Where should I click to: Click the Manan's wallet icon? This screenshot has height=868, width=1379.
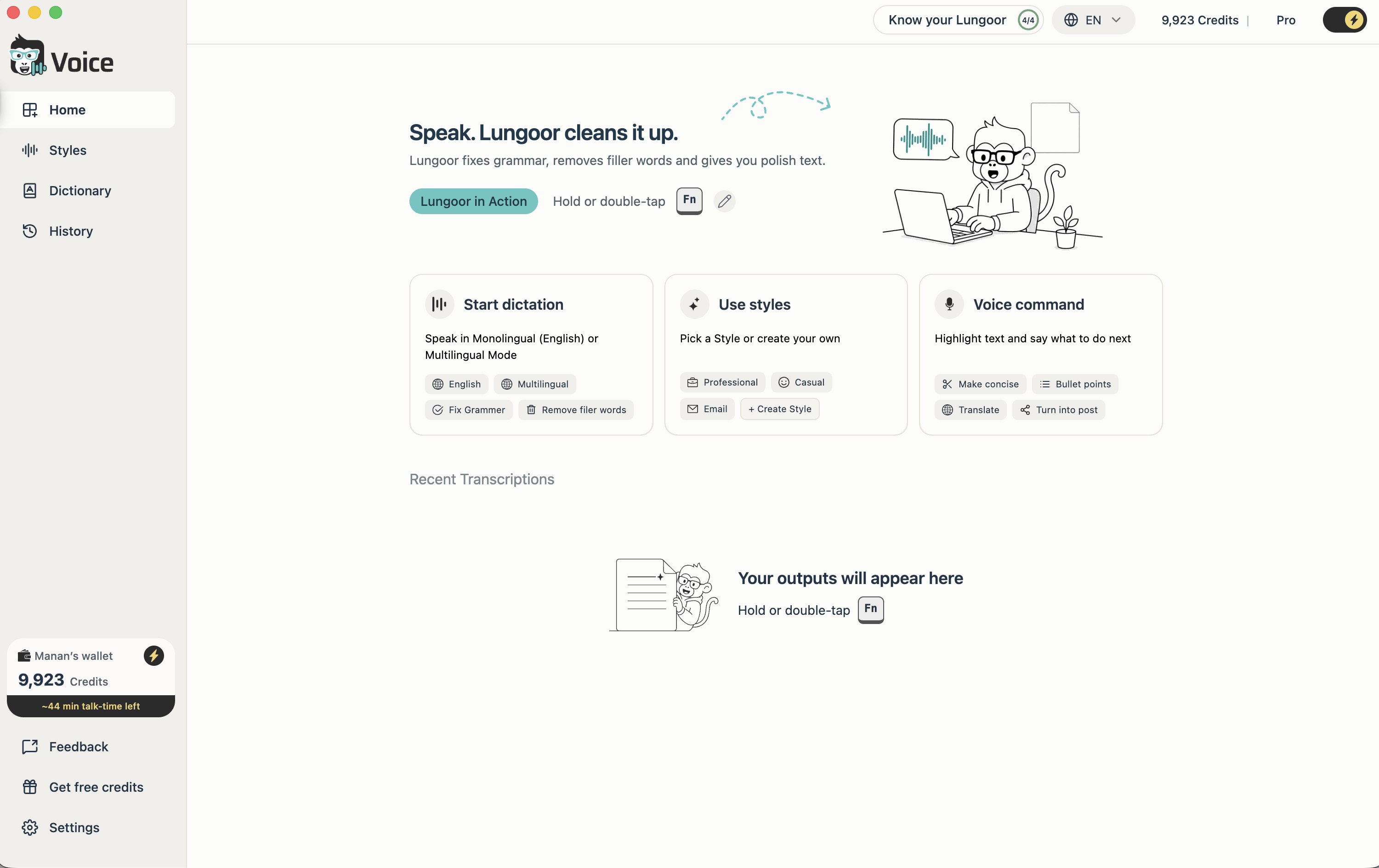pyautogui.click(x=24, y=656)
